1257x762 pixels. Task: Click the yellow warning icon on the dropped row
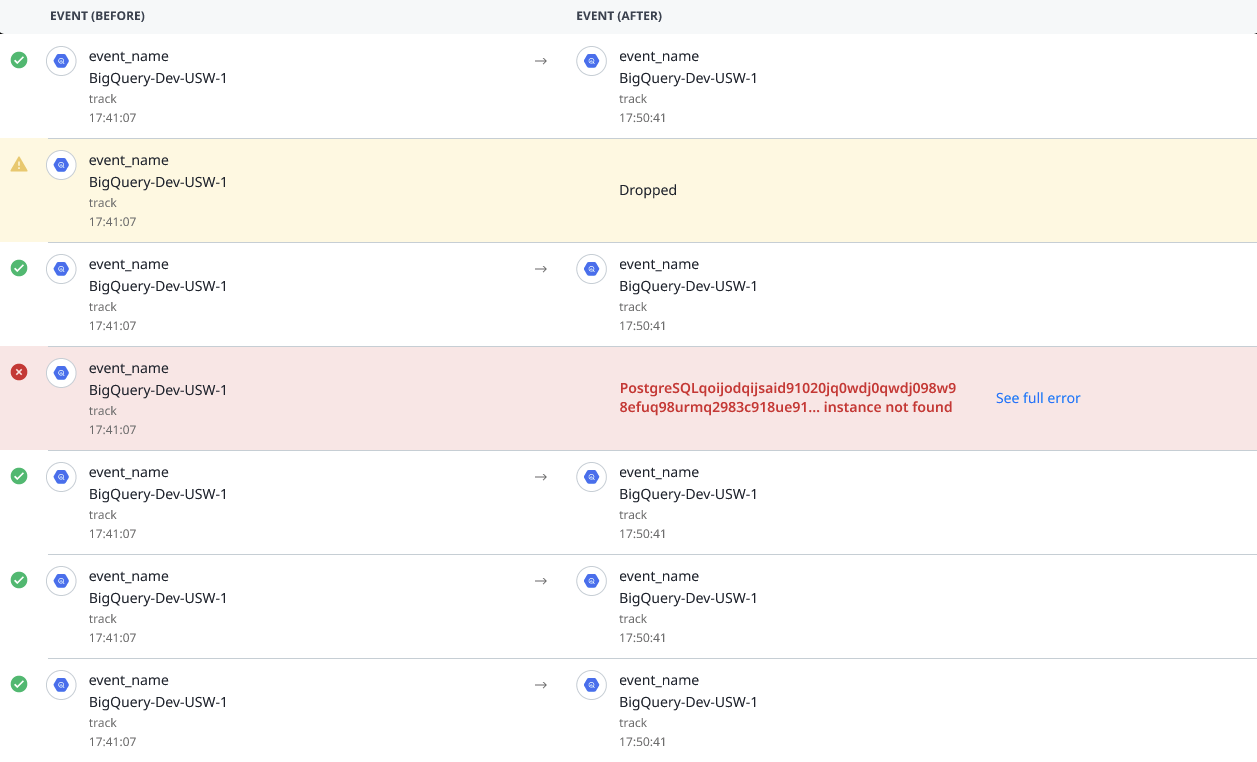point(19,164)
